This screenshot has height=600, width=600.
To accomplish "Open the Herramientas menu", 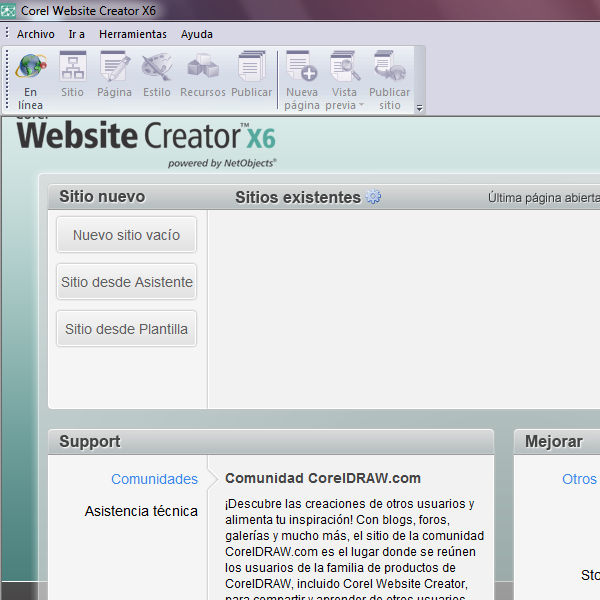I will click(x=133, y=34).
